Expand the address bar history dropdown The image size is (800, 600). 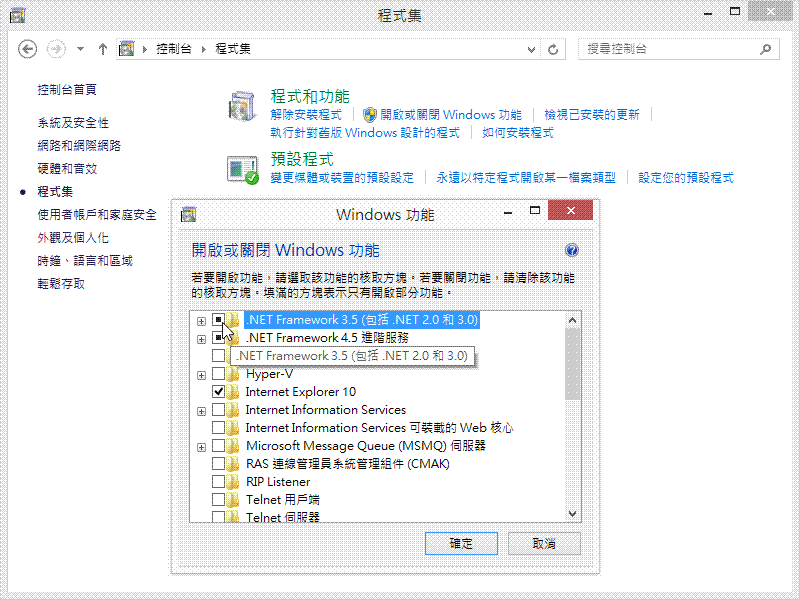[x=531, y=49]
